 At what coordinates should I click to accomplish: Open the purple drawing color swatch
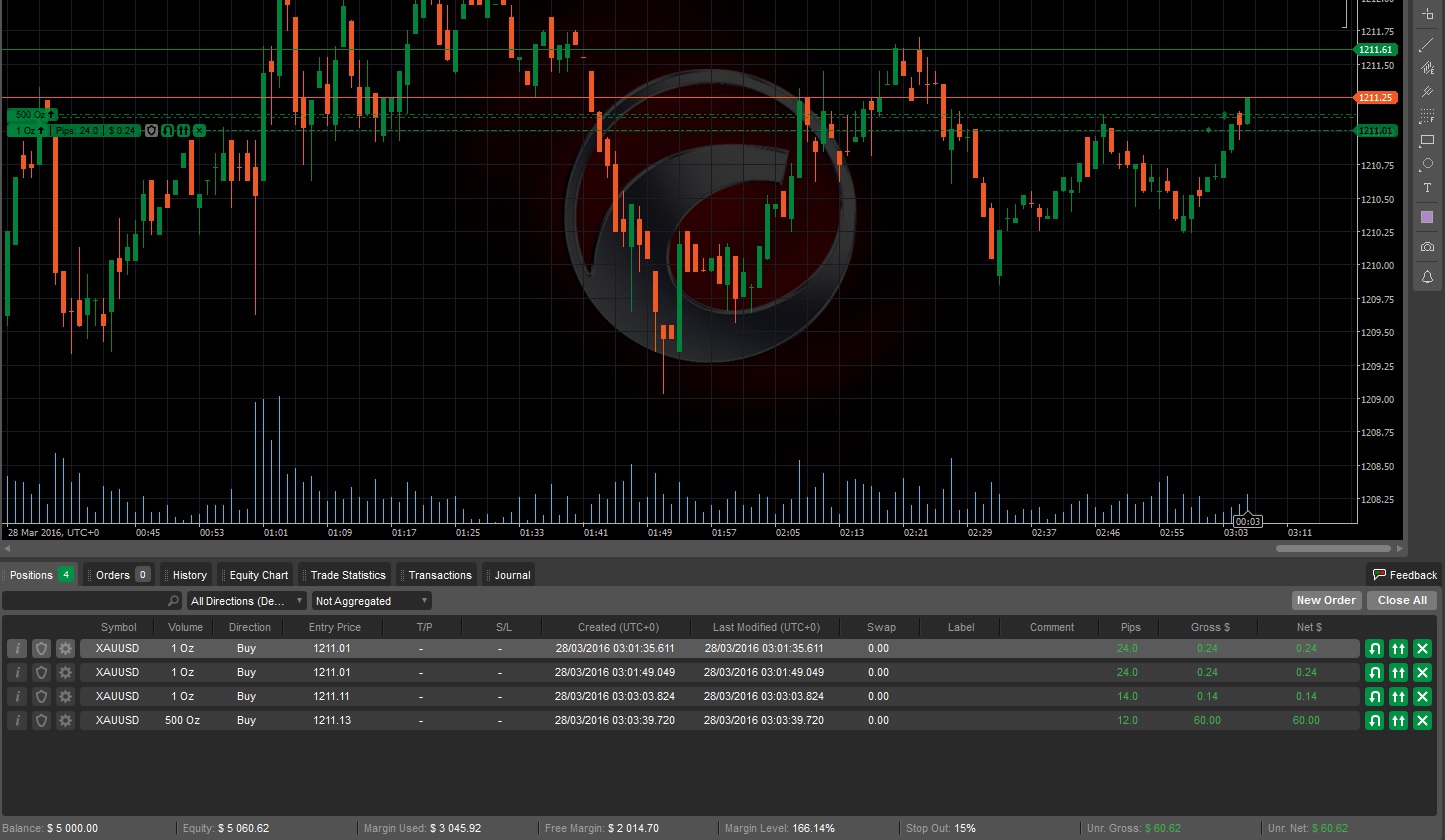[x=1427, y=217]
